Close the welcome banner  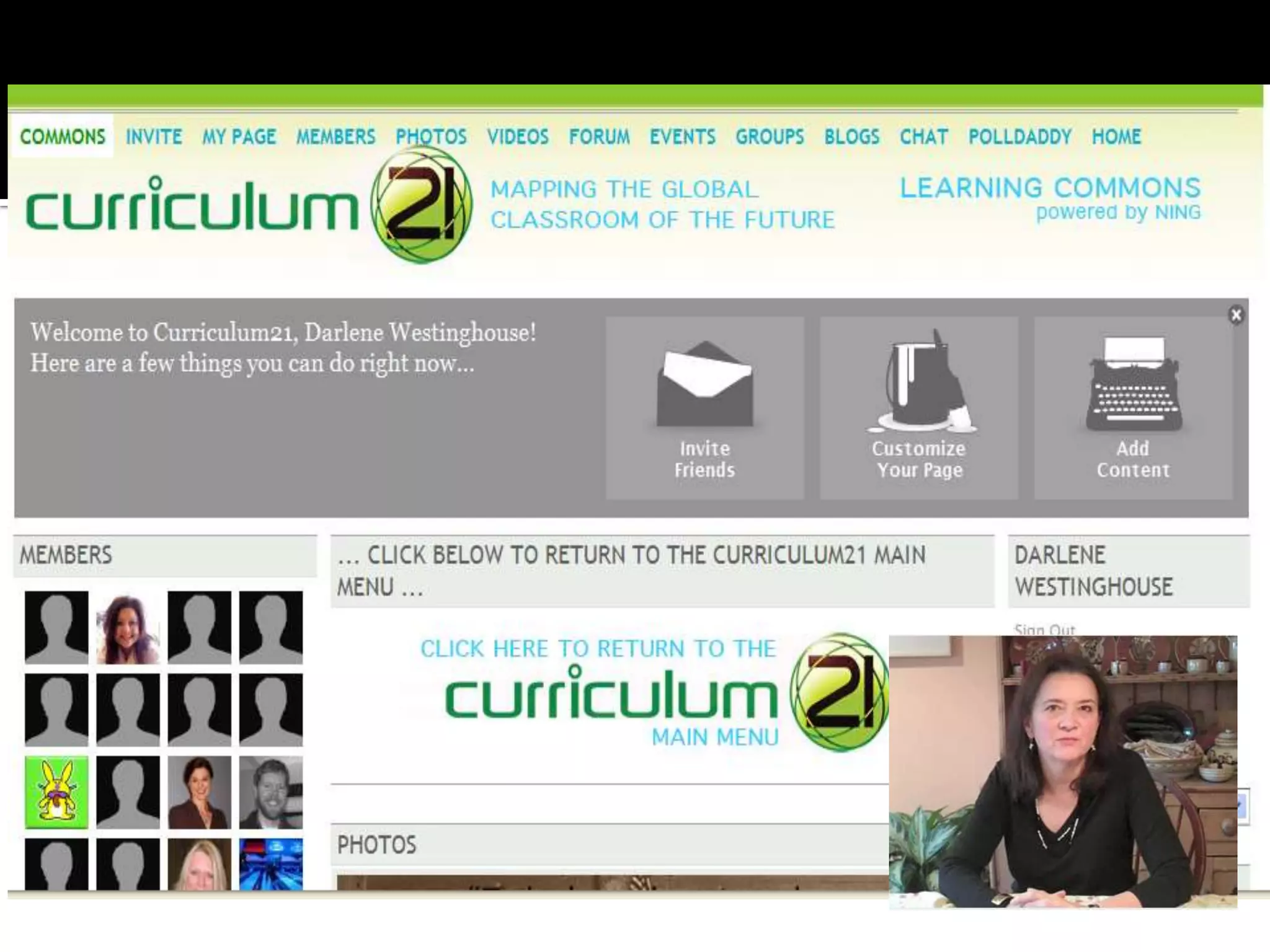pyautogui.click(x=1236, y=315)
